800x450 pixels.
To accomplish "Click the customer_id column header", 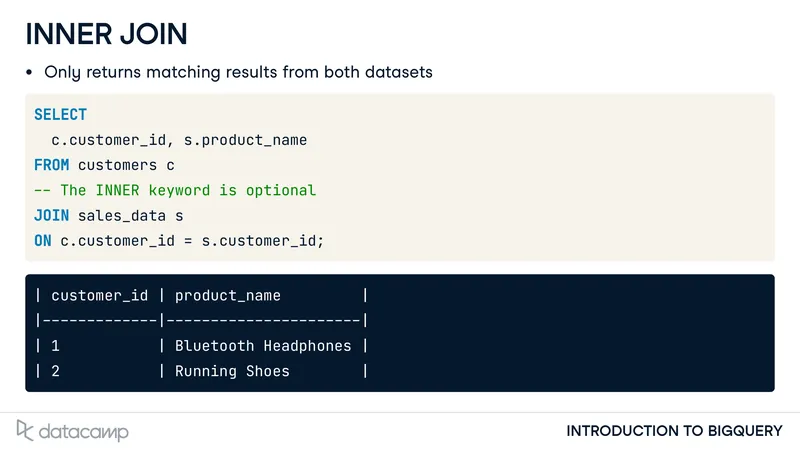I will [99, 296].
